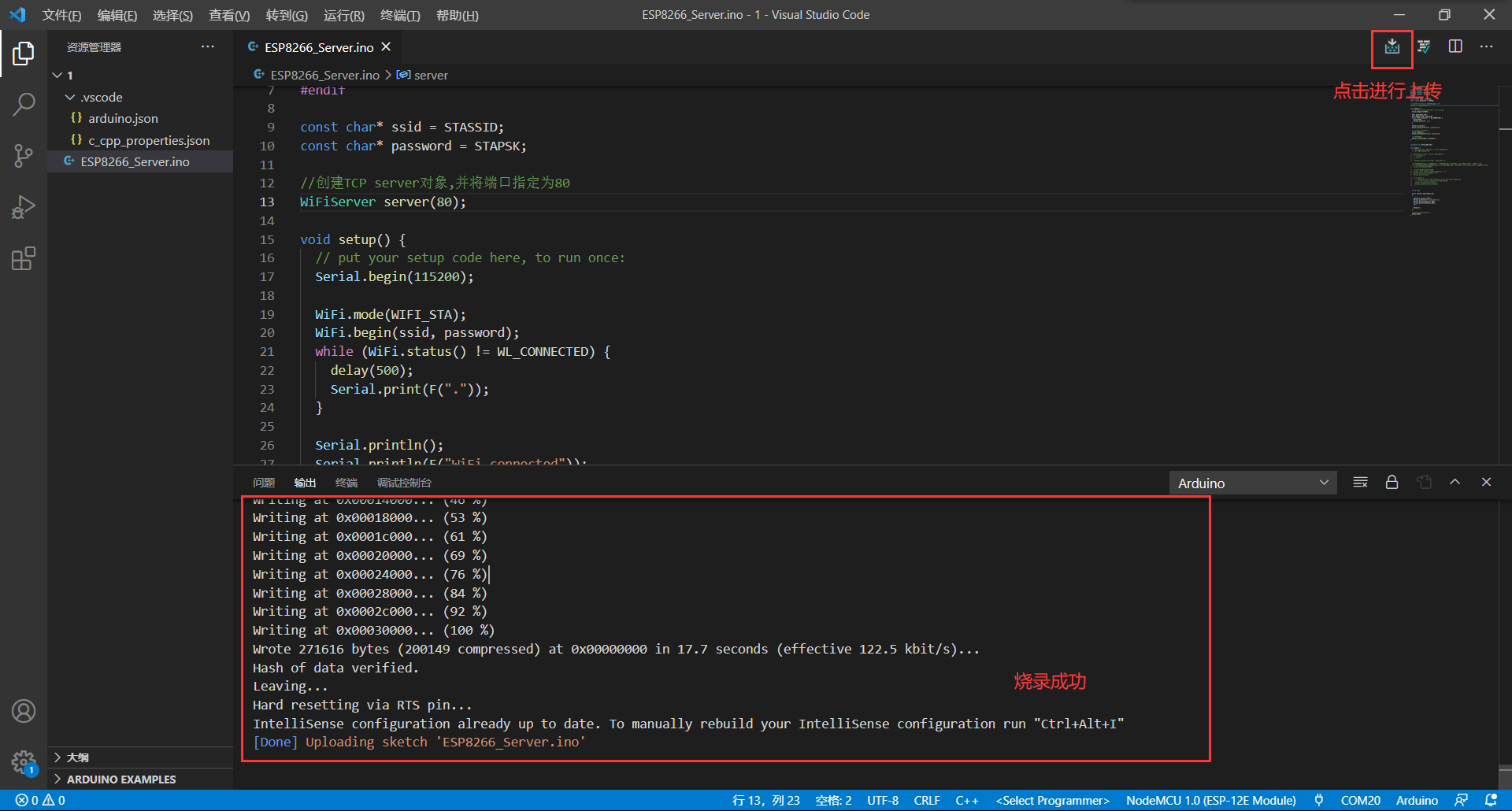The width and height of the screenshot is (1512, 811).
Task: Click the Arduino status bar item
Action: tap(1417, 801)
